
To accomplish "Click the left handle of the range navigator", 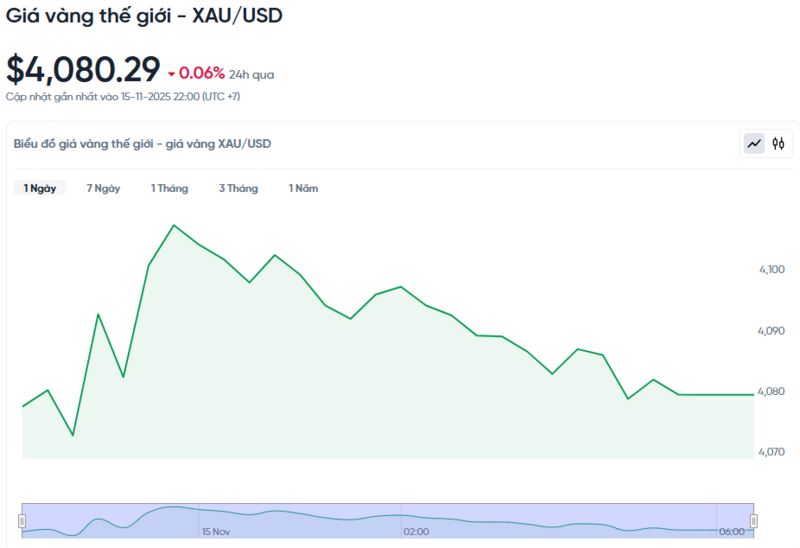I will tap(21, 520).
